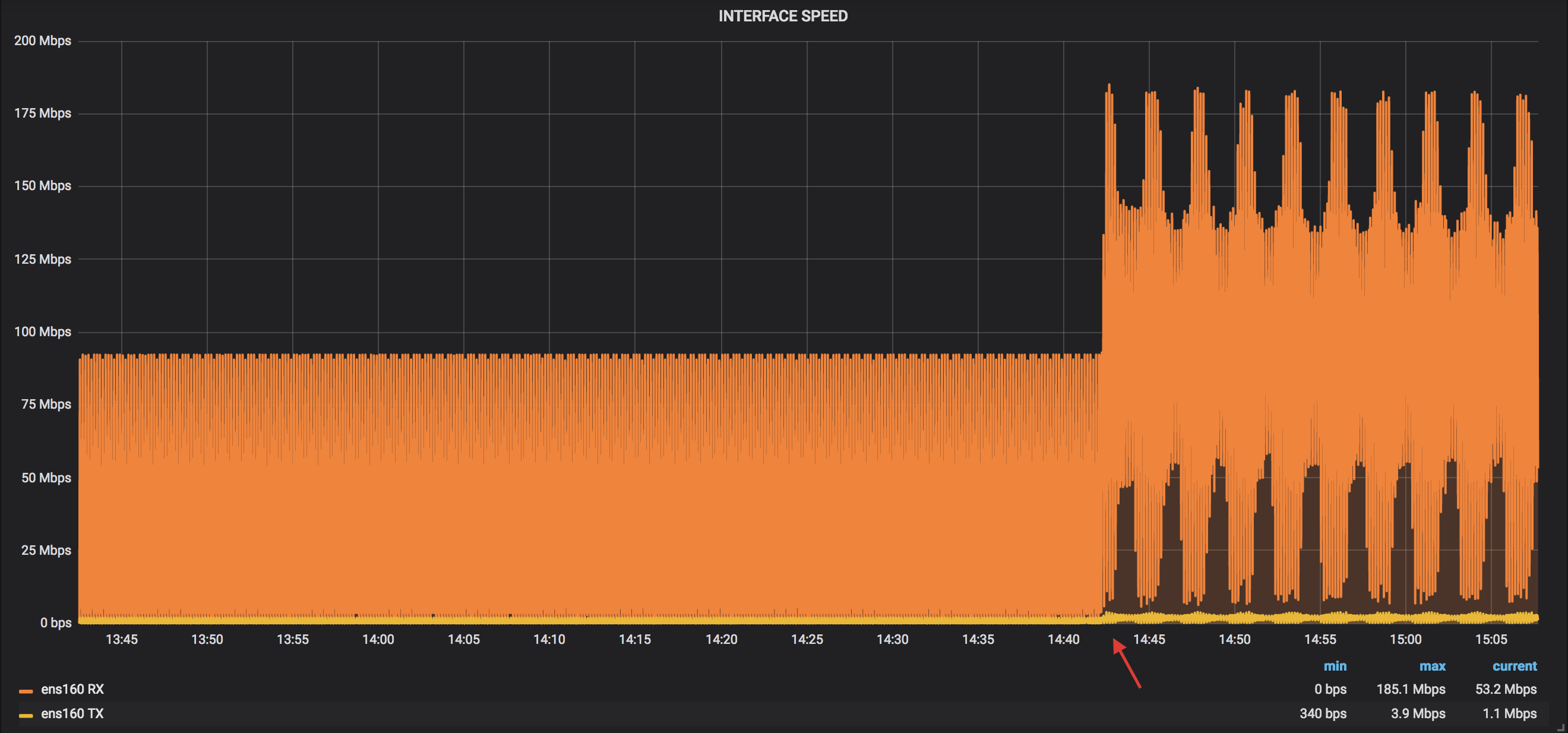The image size is (1568, 733).
Task: Toggle the ens160 TX series in legend
Action: coord(72,713)
